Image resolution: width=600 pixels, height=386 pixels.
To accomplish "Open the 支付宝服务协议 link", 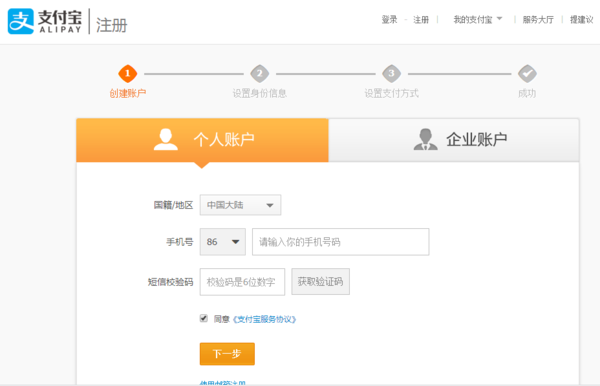I will [264, 319].
